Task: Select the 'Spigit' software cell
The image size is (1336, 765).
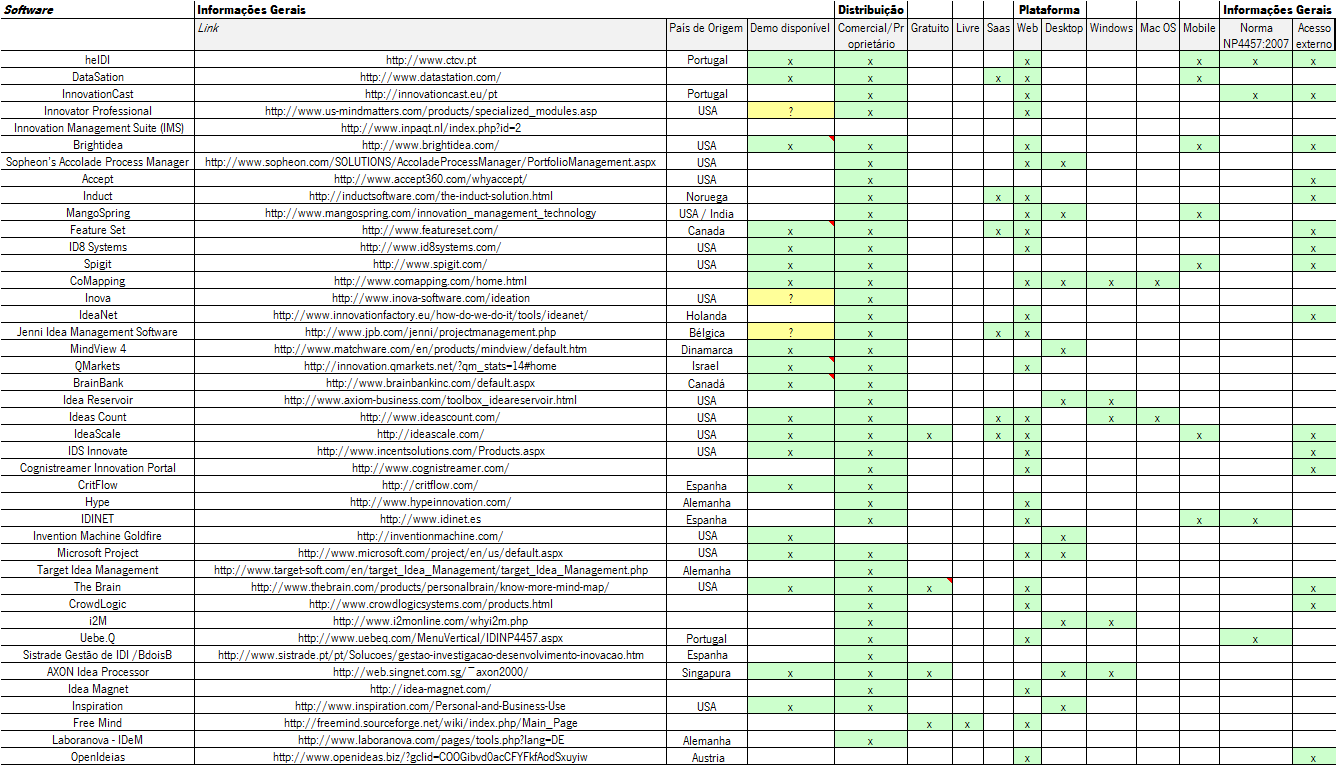Action: click(x=97, y=264)
